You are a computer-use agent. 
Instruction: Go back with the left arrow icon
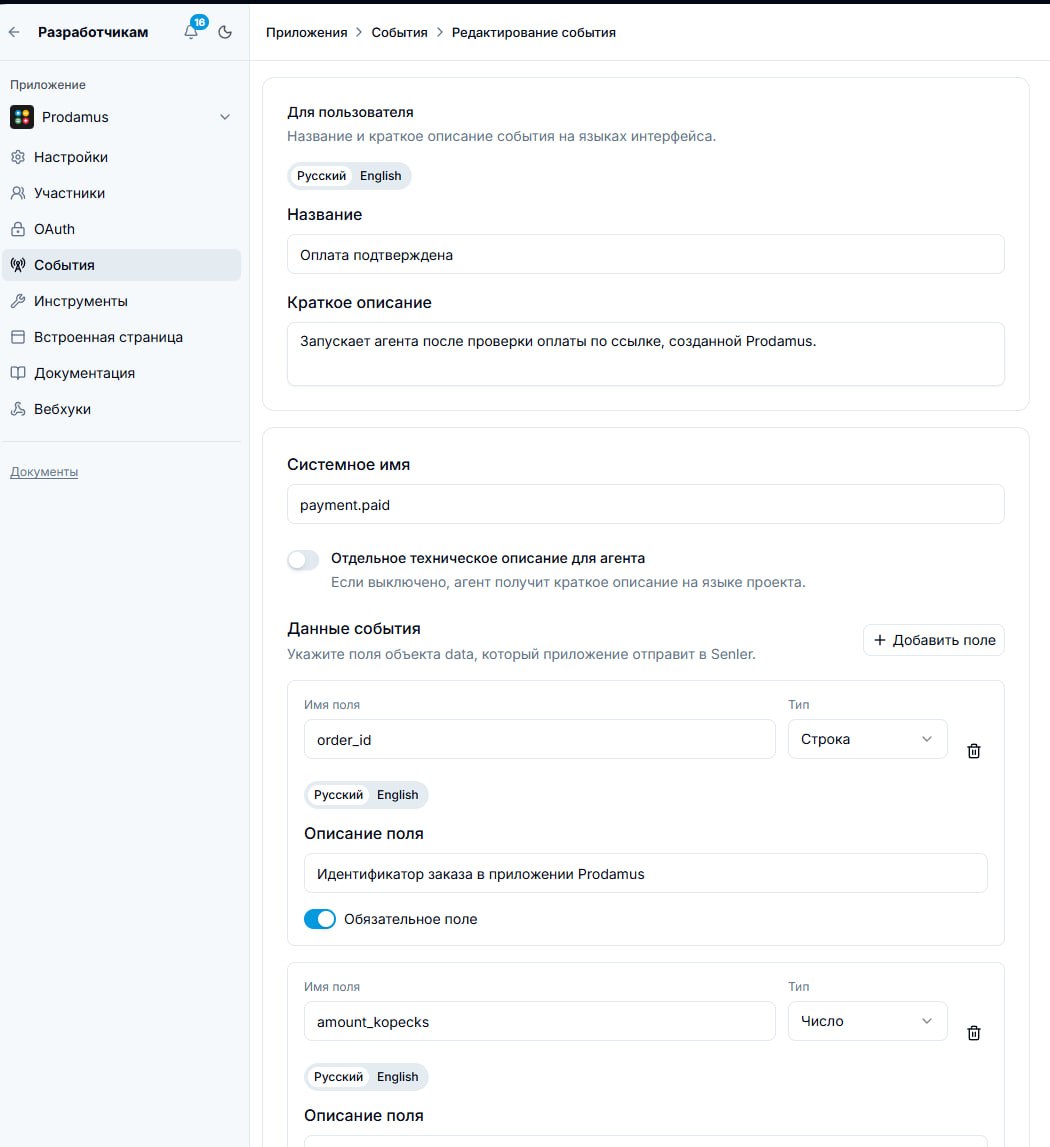[14, 32]
